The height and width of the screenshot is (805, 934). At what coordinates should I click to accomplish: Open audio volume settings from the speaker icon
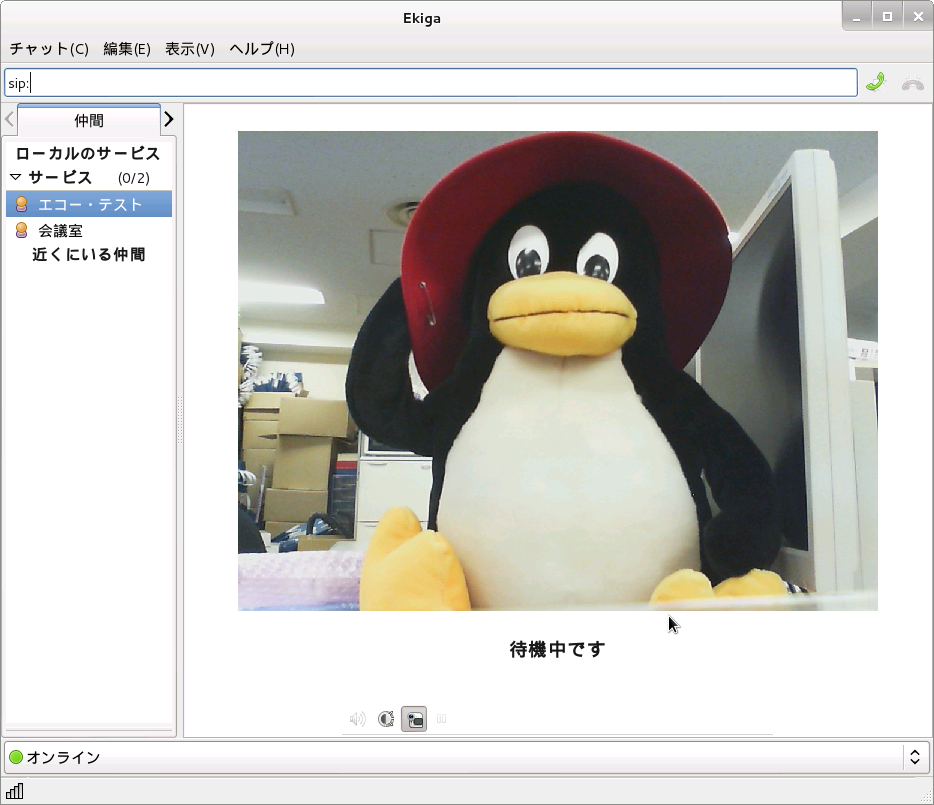coord(356,718)
